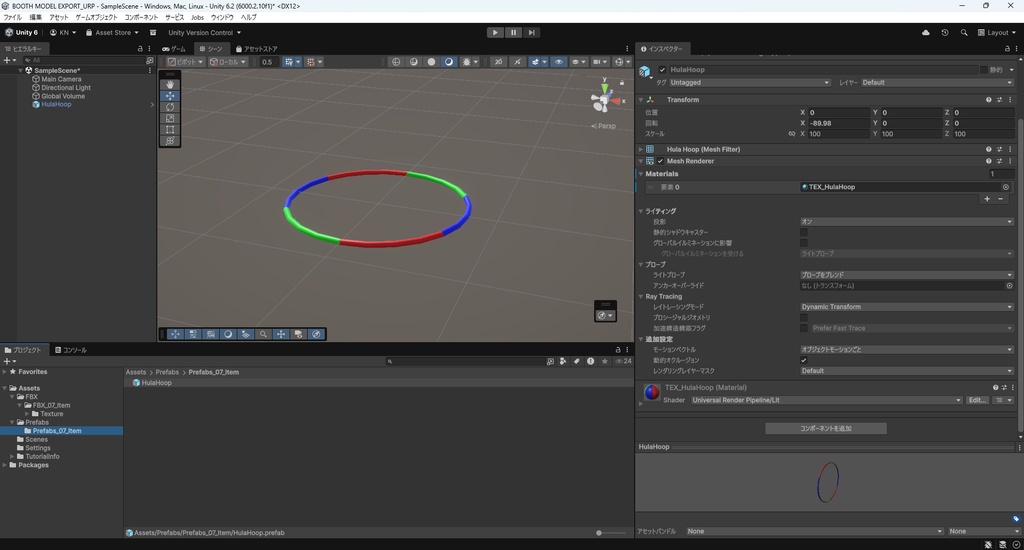Toggle grid snapping icon in scene toolbar
Viewport: 1024px width, 550px height.
(312, 61)
